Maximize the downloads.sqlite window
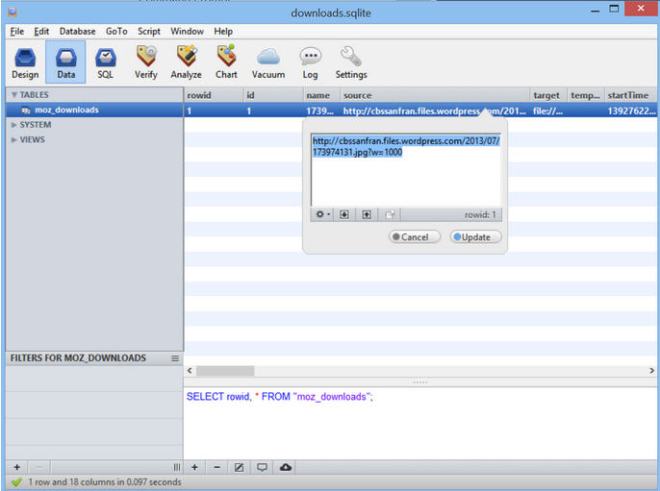The height and width of the screenshot is (491, 660). (x=614, y=9)
